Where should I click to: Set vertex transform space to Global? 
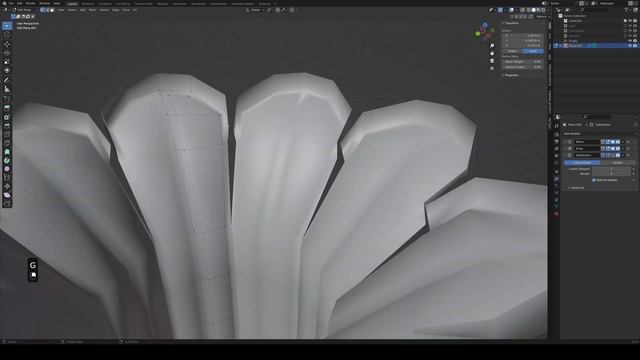pyautogui.click(x=512, y=51)
